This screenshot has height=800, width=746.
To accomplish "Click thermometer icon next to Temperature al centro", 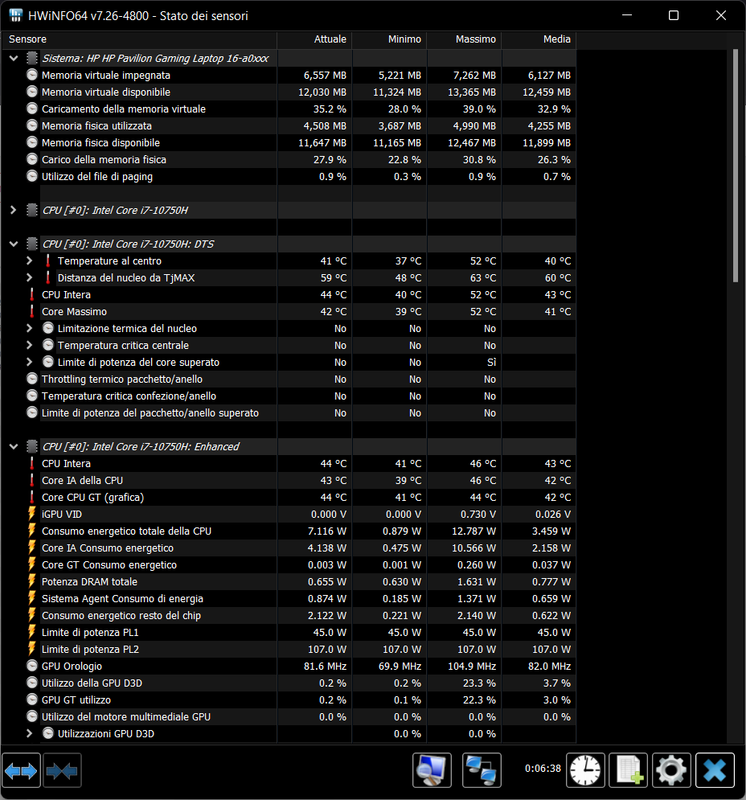I will pos(48,261).
